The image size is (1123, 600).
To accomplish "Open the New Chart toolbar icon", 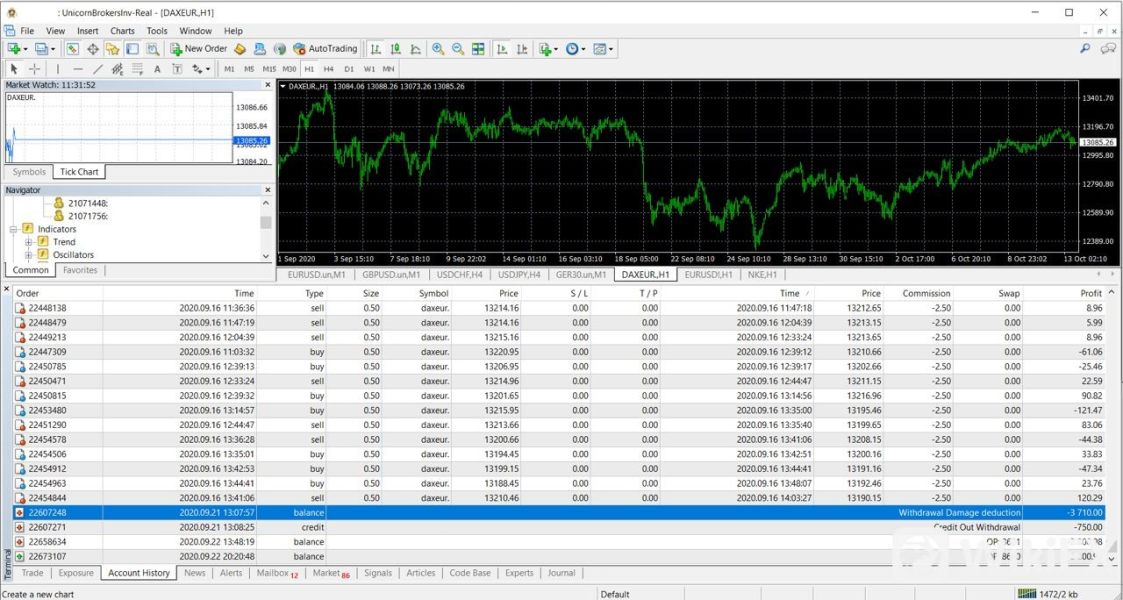I will pyautogui.click(x=14, y=49).
